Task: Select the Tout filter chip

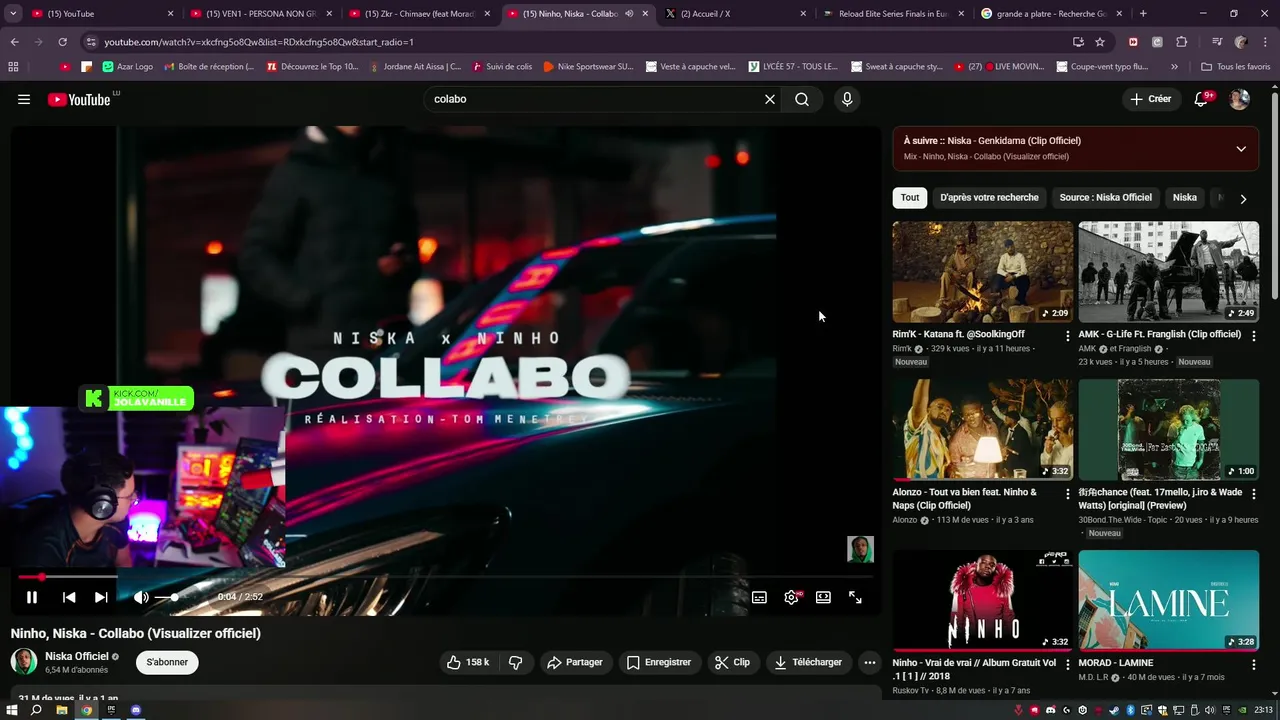Action: pos(910,198)
